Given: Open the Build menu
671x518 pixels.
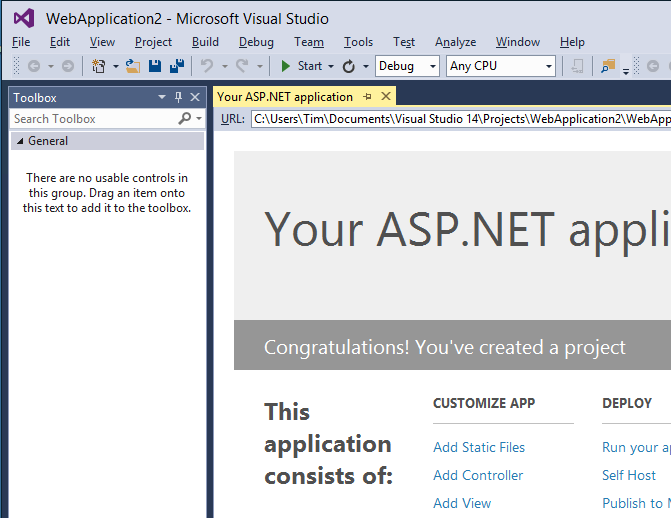Looking at the screenshot, I should [205, 42].
